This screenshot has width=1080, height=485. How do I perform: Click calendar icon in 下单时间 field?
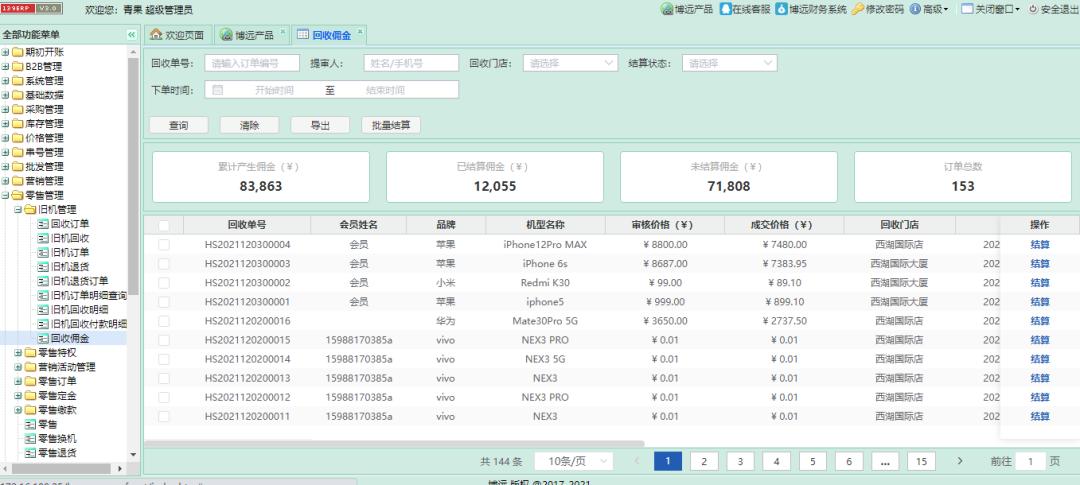coord(218,90)
